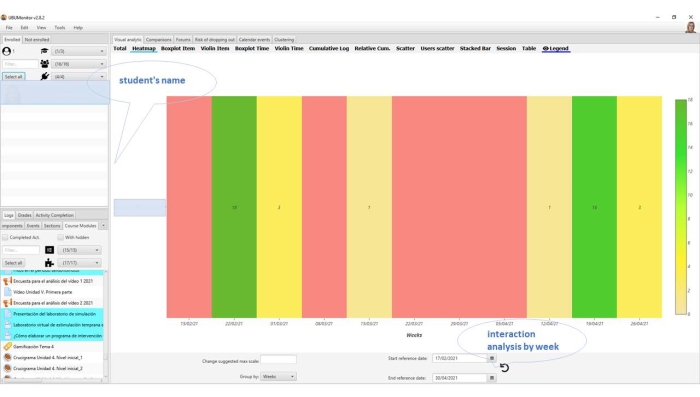Click the plug last-activity icon

(x=44, y=76)
